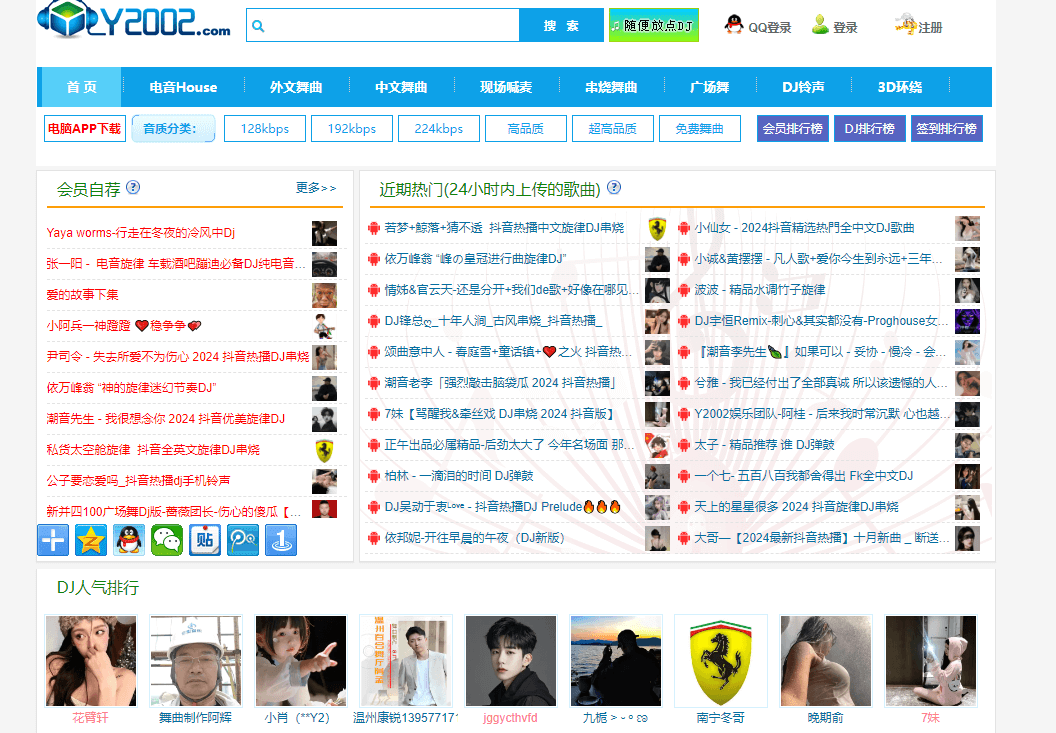Open DJ 南宁冬哥 Ferrari avatar
The width and height of the screenshot is (1056, 733).
point(721,661)
